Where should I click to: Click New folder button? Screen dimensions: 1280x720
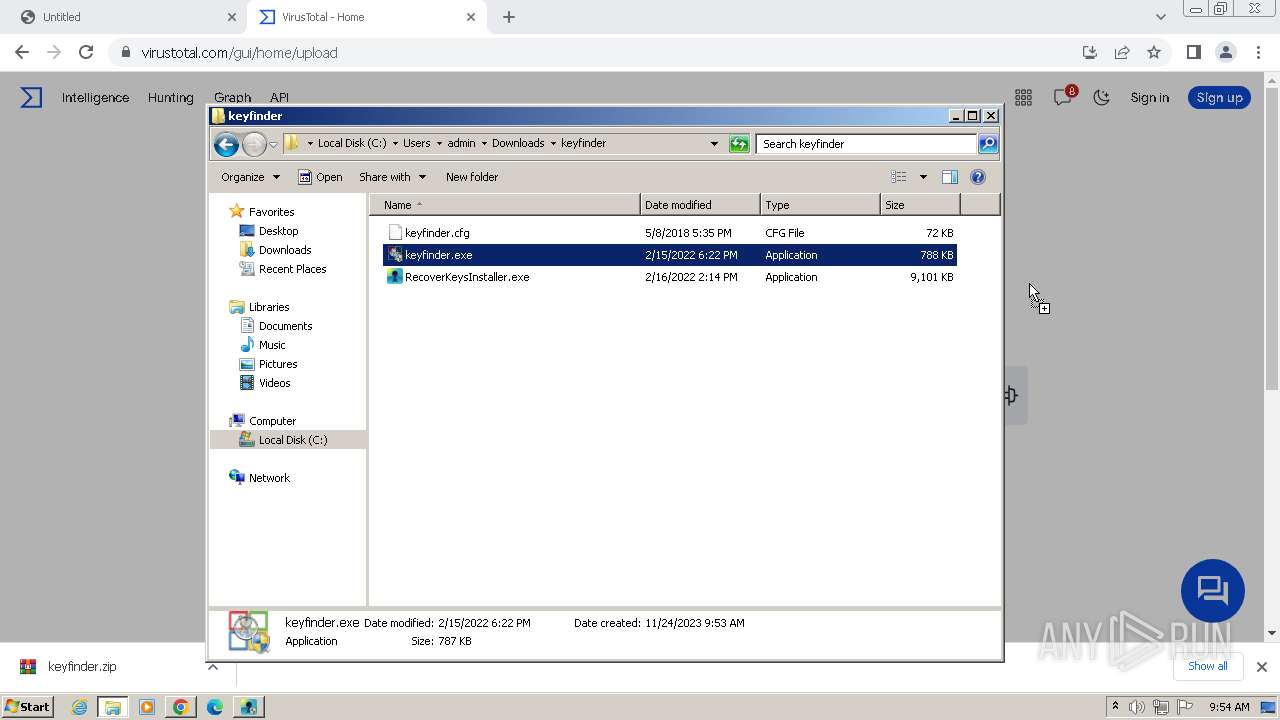pos(472,177)
